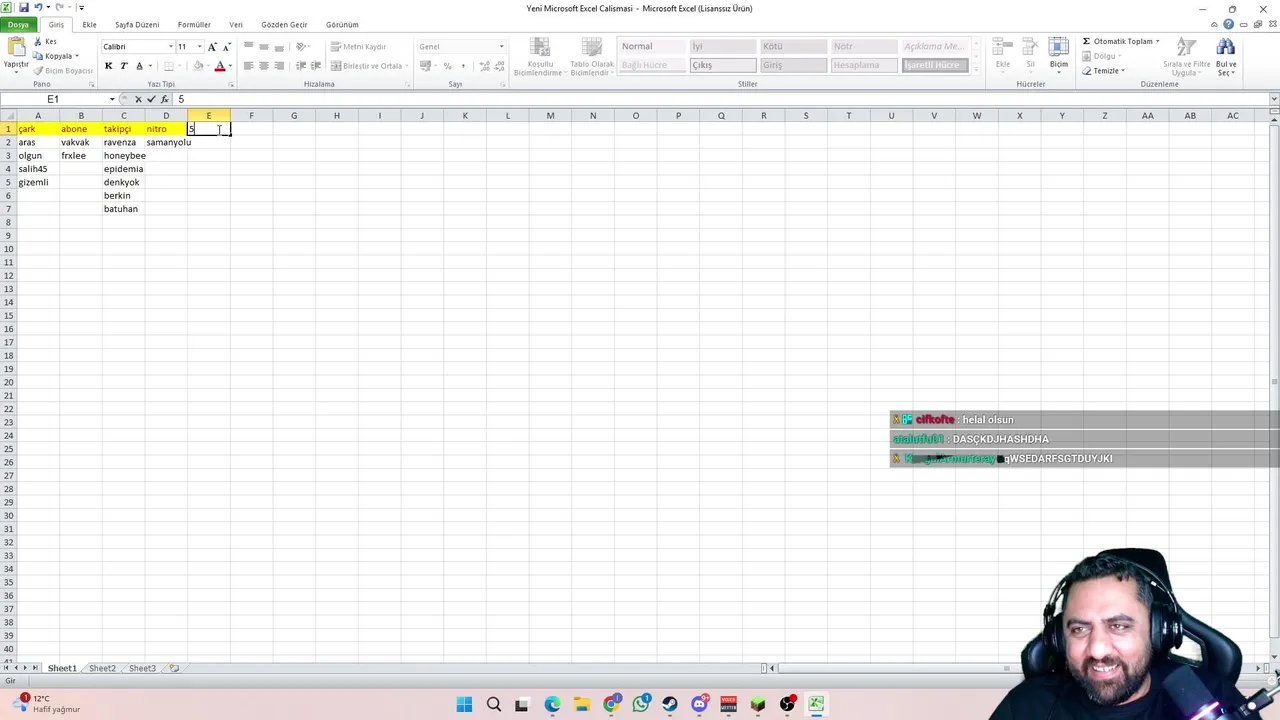Open the font color dropdown arrow
The height and width of the screenshot is (720, 1280).
(x=230, y=66)
